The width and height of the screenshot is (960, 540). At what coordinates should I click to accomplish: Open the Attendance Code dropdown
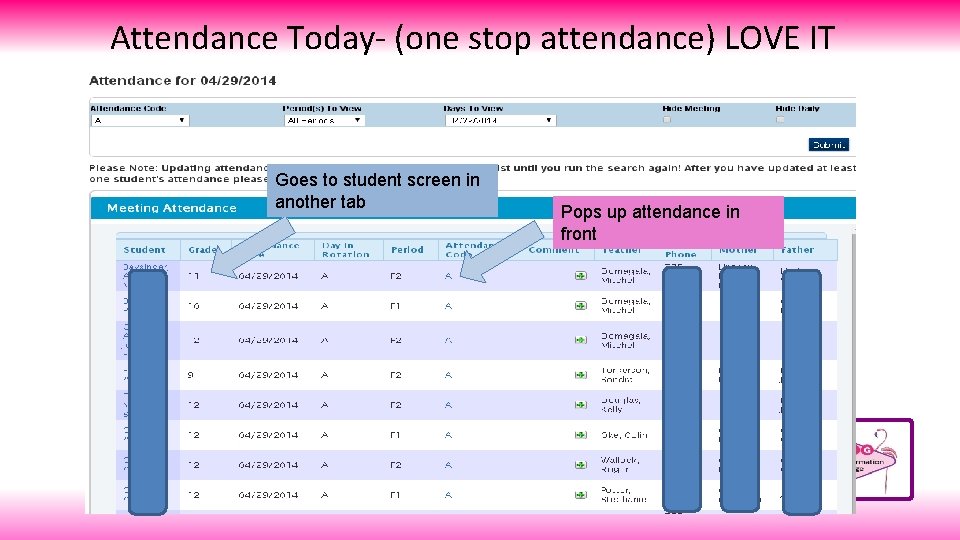[x=140, y=121]
